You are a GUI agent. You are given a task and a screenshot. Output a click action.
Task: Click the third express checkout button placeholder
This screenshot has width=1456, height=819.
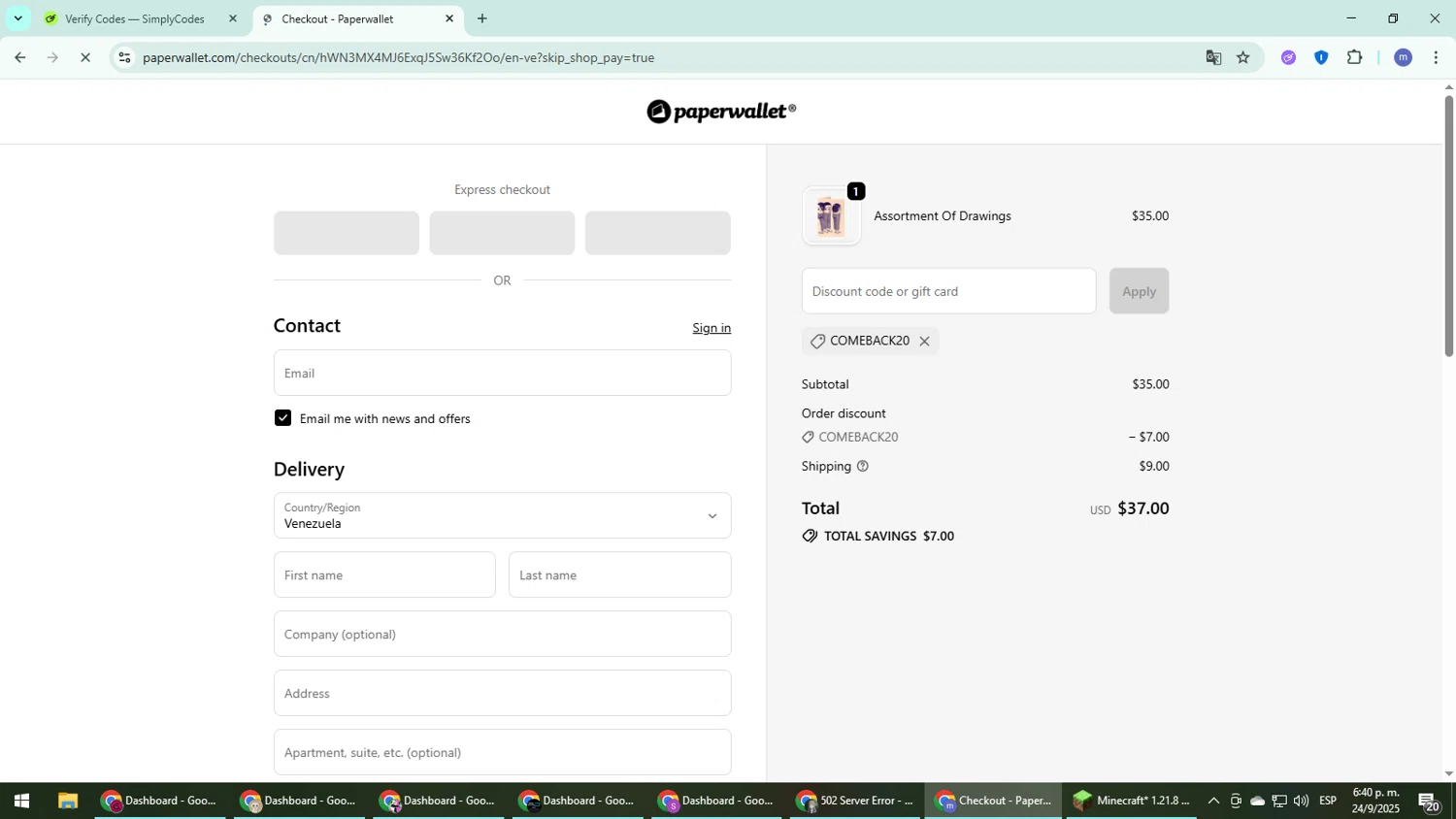658,233
